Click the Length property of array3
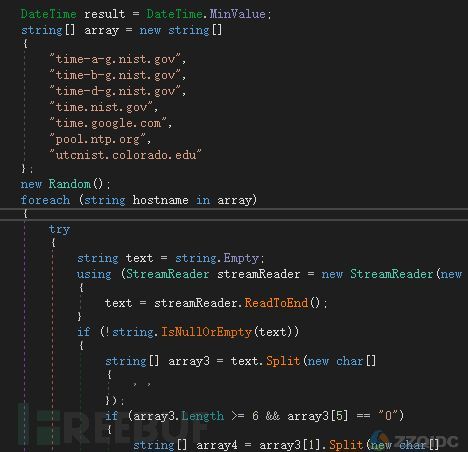Image resolution: width=468 pixels, height=452 pixels. [x=203, y=416]
